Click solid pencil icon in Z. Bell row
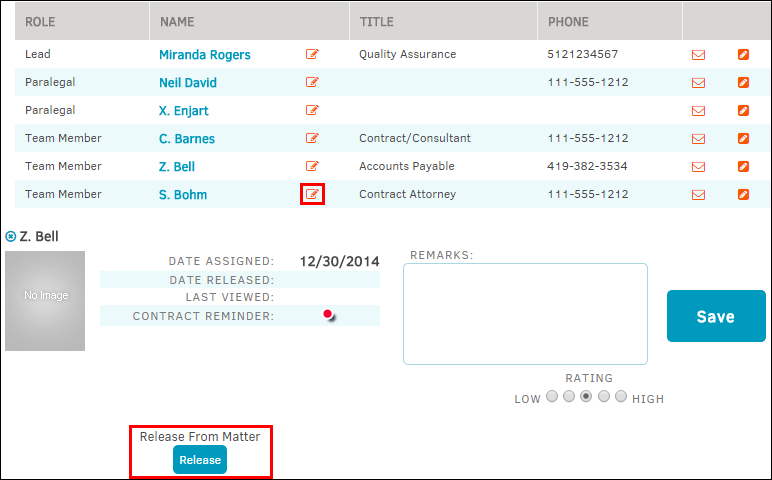772x480 pixels. point(743,166)
